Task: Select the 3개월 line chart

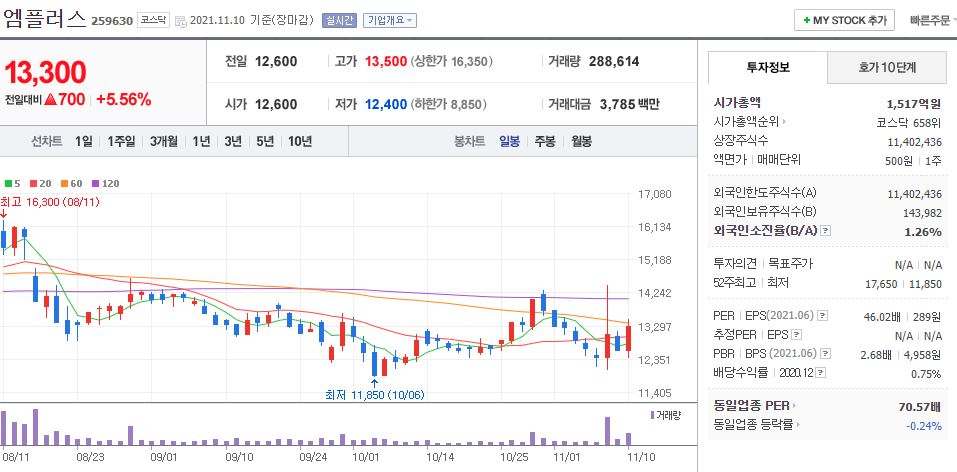Action: coord(164,142)
